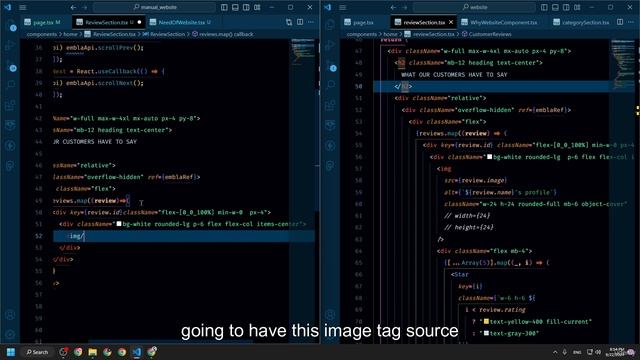The height and width of the screenshot is (360, 640).
Task: Open Source Control in manual_website activity bar
Action: (x=11, y=65)
